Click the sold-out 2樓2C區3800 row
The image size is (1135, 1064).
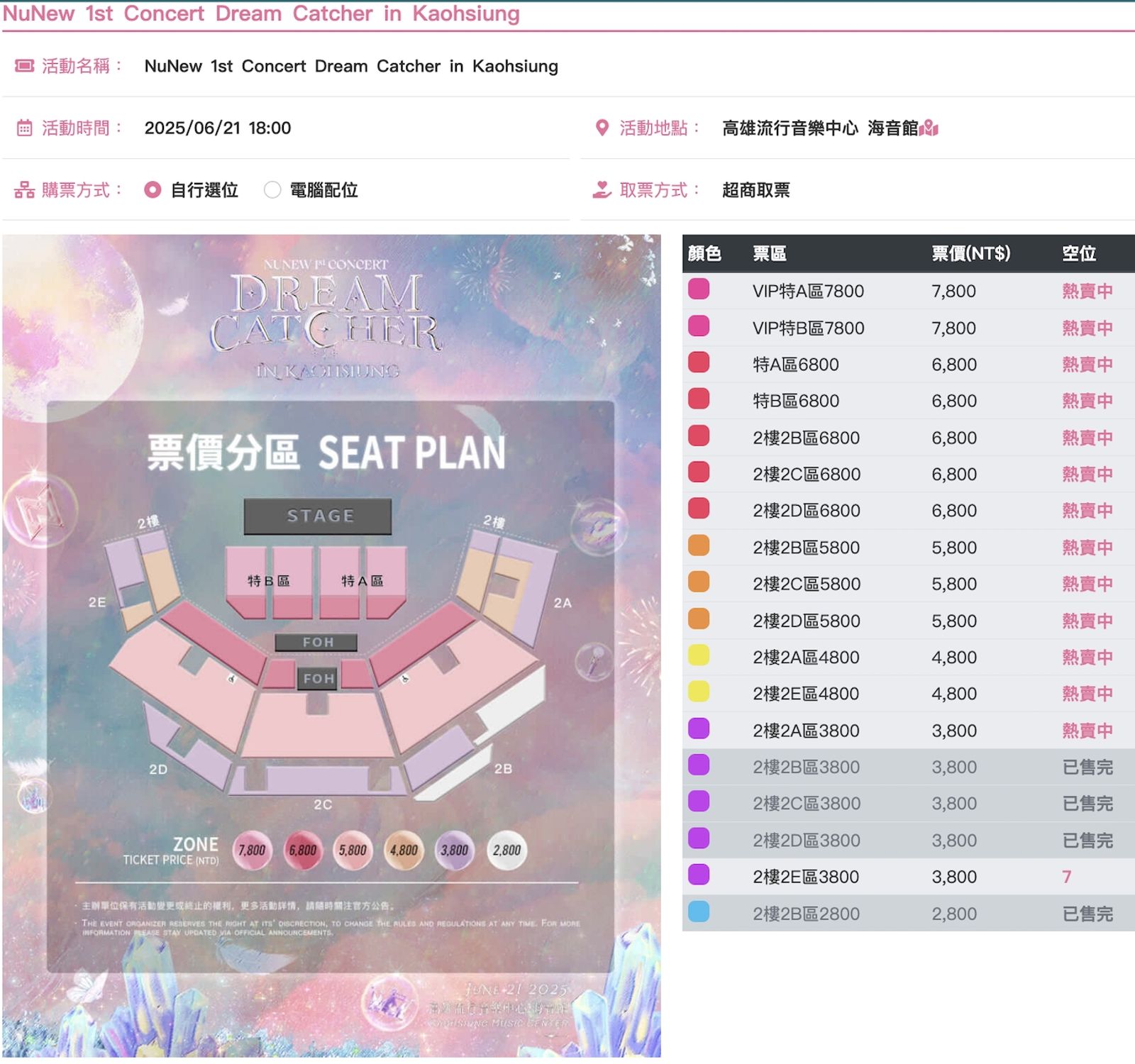909,804
